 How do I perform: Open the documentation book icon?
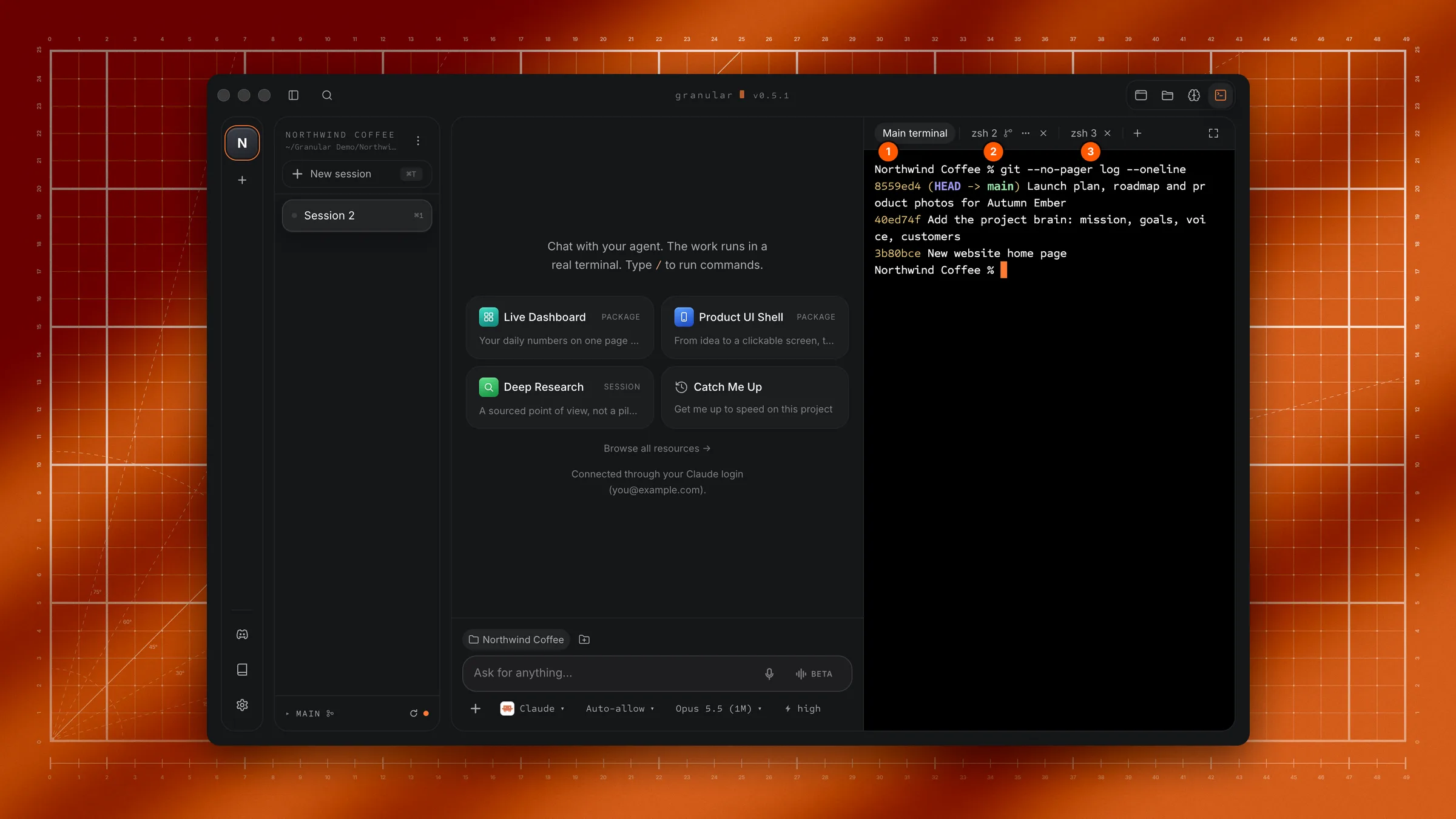pos(242,670)
